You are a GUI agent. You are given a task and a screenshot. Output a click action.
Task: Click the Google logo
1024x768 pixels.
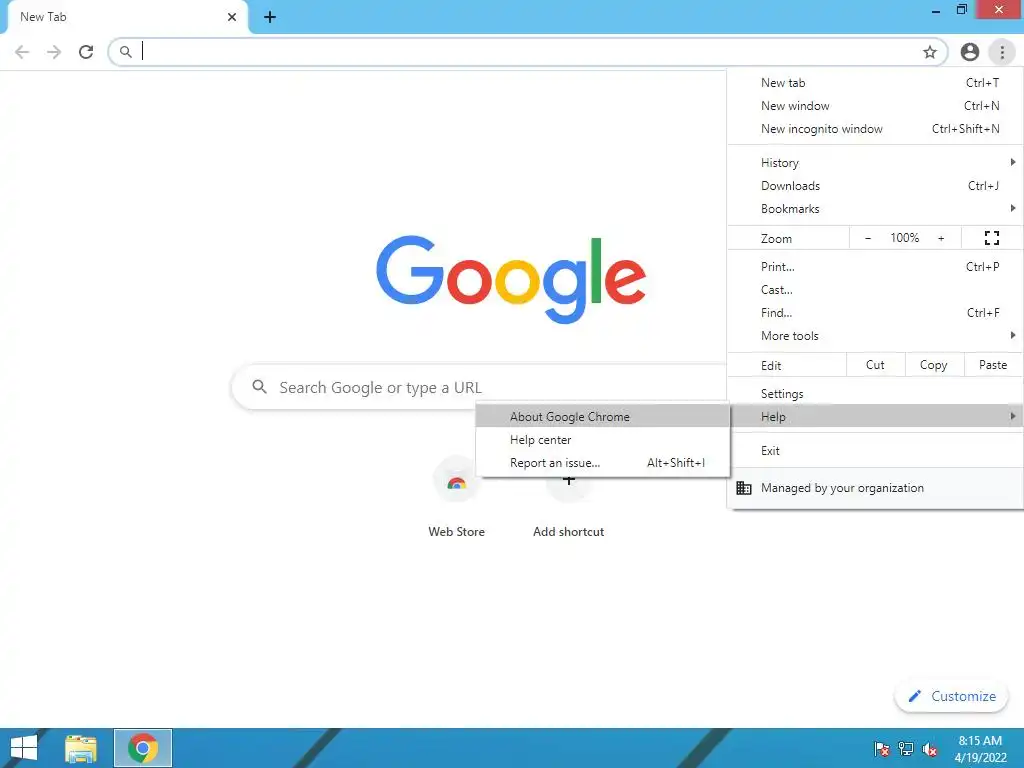(x=511, y=280)
